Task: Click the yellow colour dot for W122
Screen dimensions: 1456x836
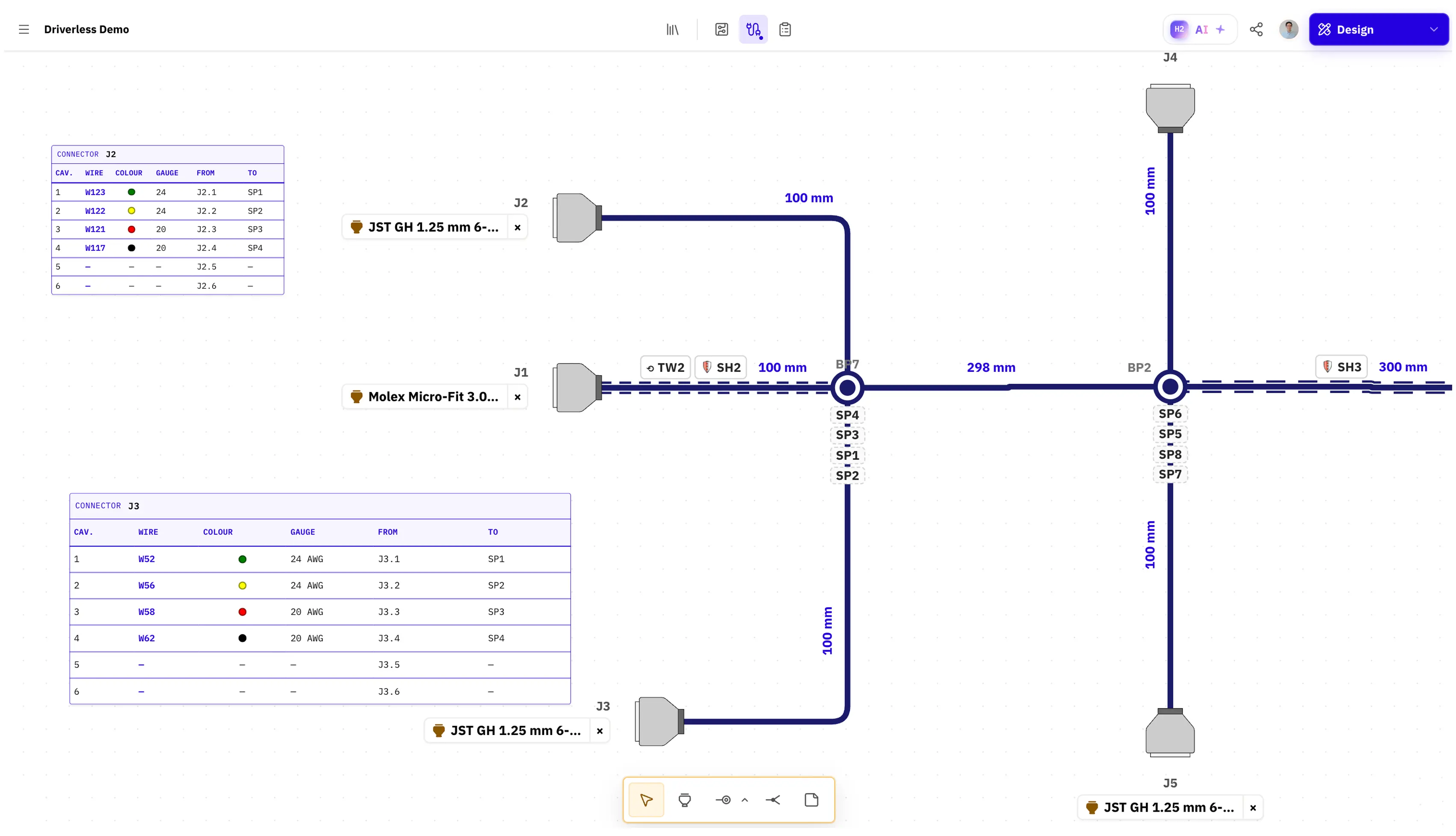Action: pos(131,211)
